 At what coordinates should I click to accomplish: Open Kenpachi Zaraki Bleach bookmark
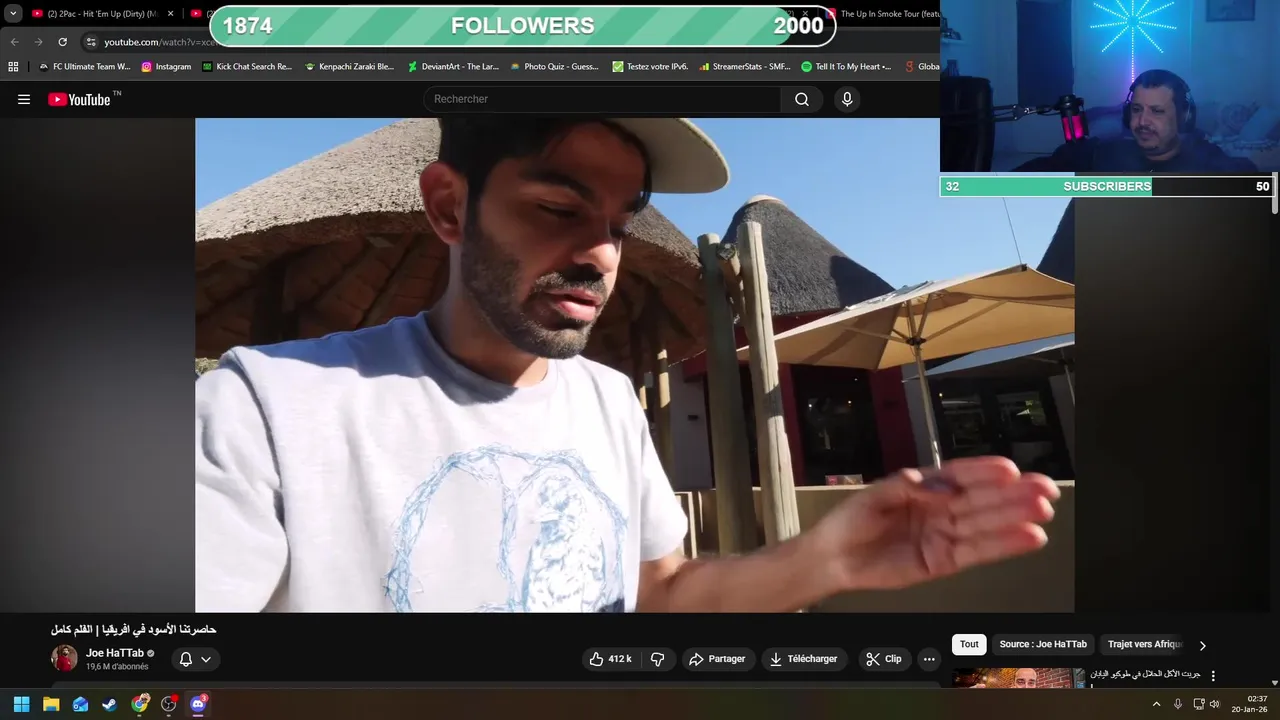tap(350, 67)
